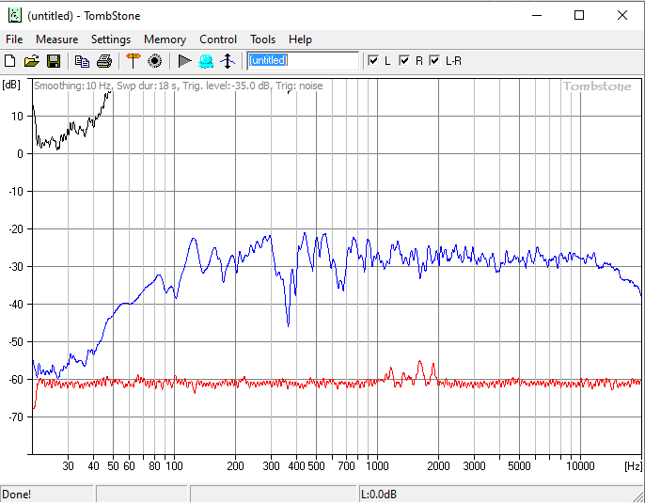Click the smoothing and sweep info text line

point(178,86)
